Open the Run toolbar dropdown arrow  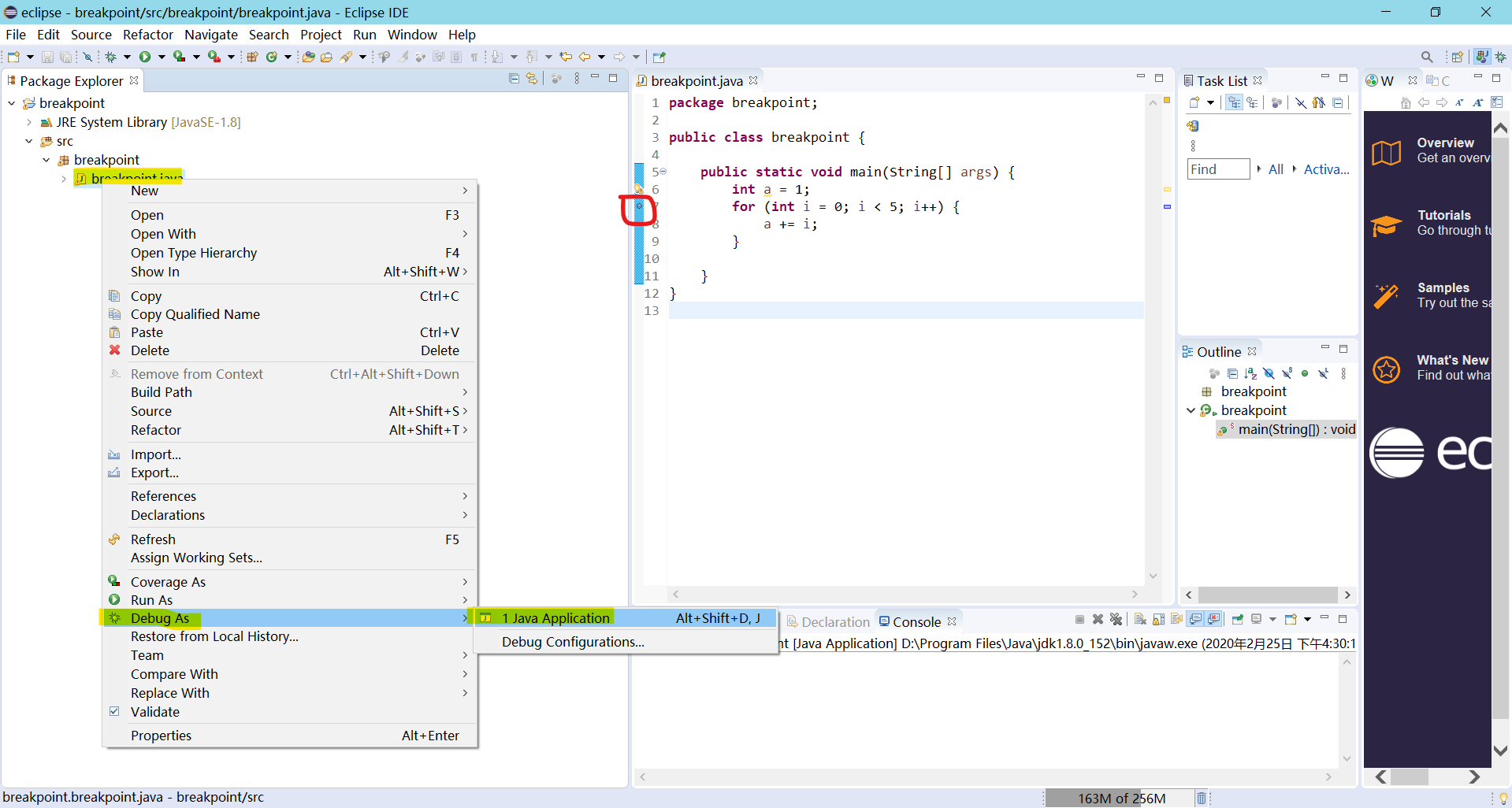[162, 57]
